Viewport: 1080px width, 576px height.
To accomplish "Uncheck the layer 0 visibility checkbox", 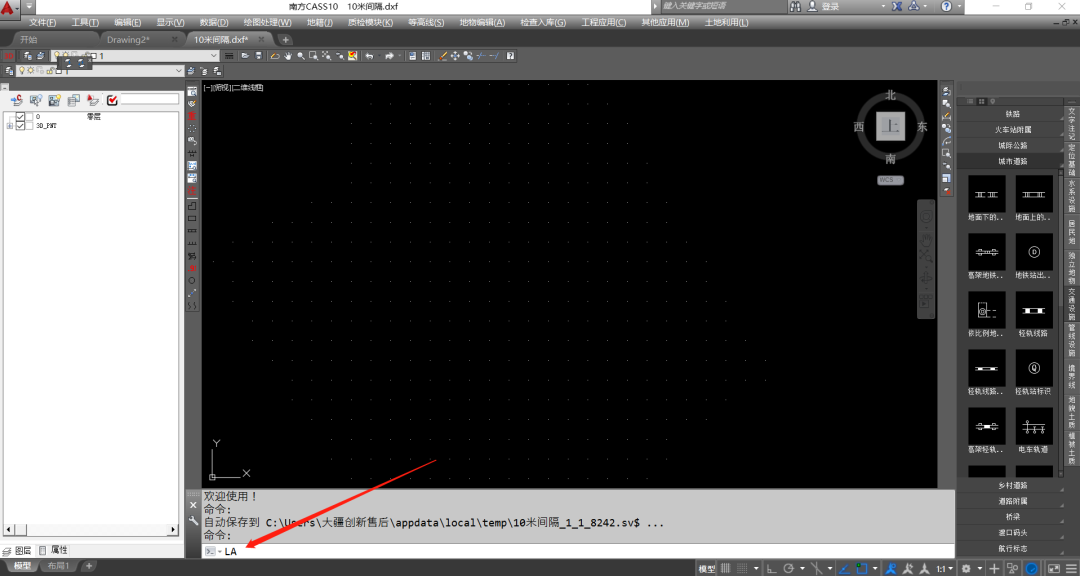I will point(20,116).
